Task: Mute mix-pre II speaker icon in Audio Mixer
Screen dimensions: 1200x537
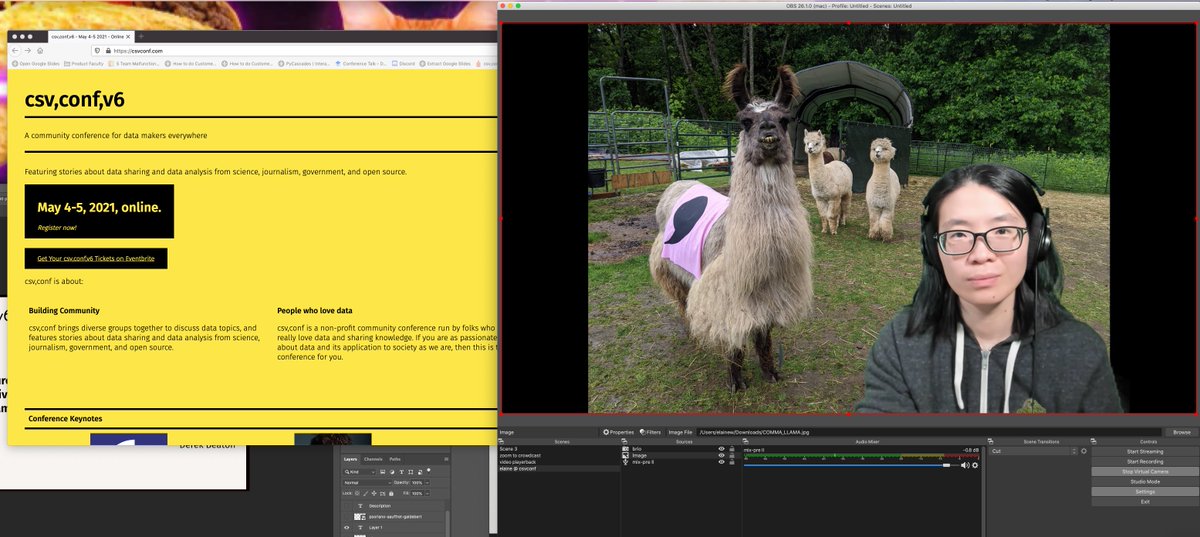Action: pyautogui.click(x=965, y=465)
